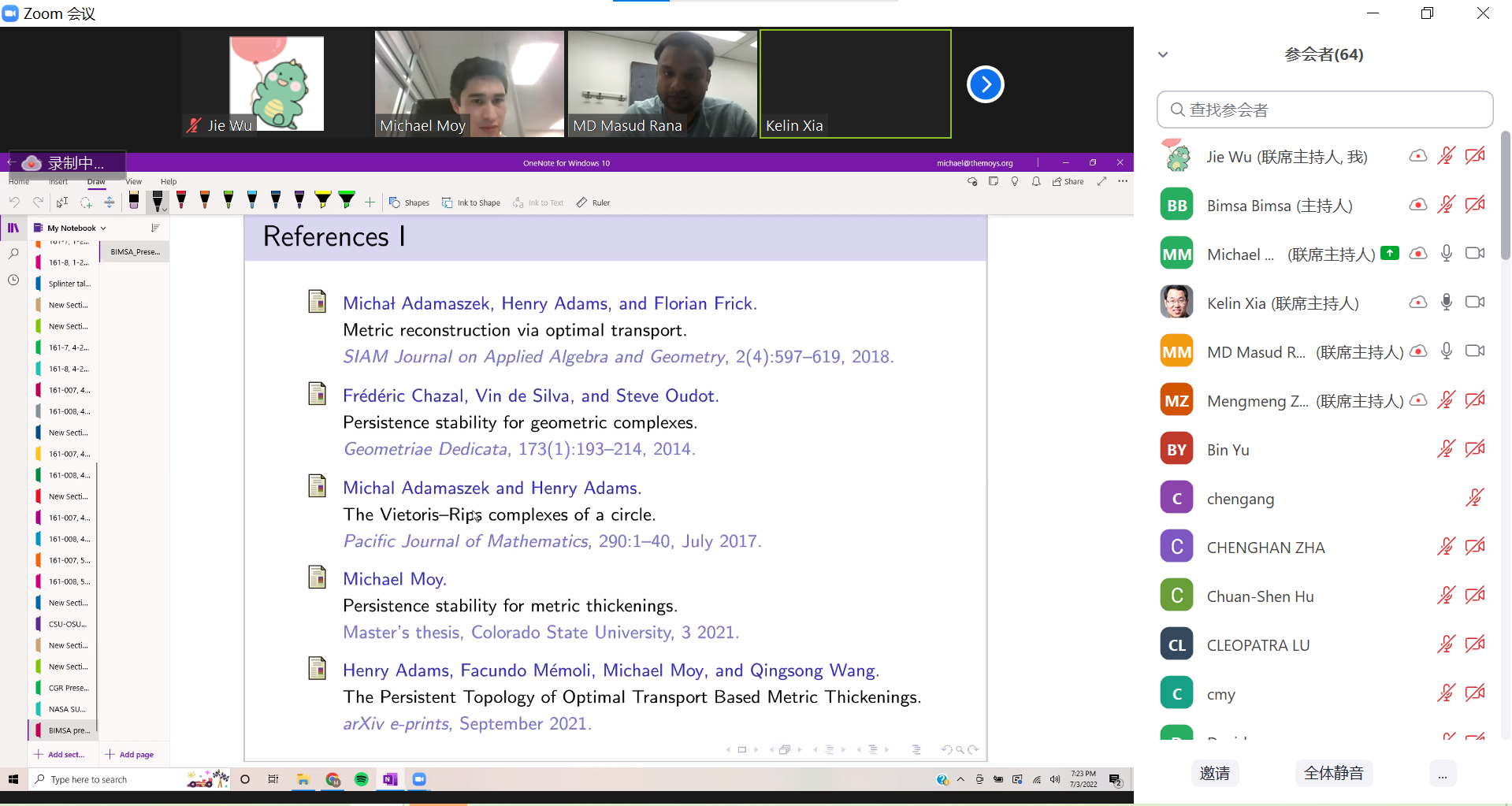Click Michael Moy video thumbnail
Screen dimensions: 1512x806
pyautogui.click(x=470, y=84)
